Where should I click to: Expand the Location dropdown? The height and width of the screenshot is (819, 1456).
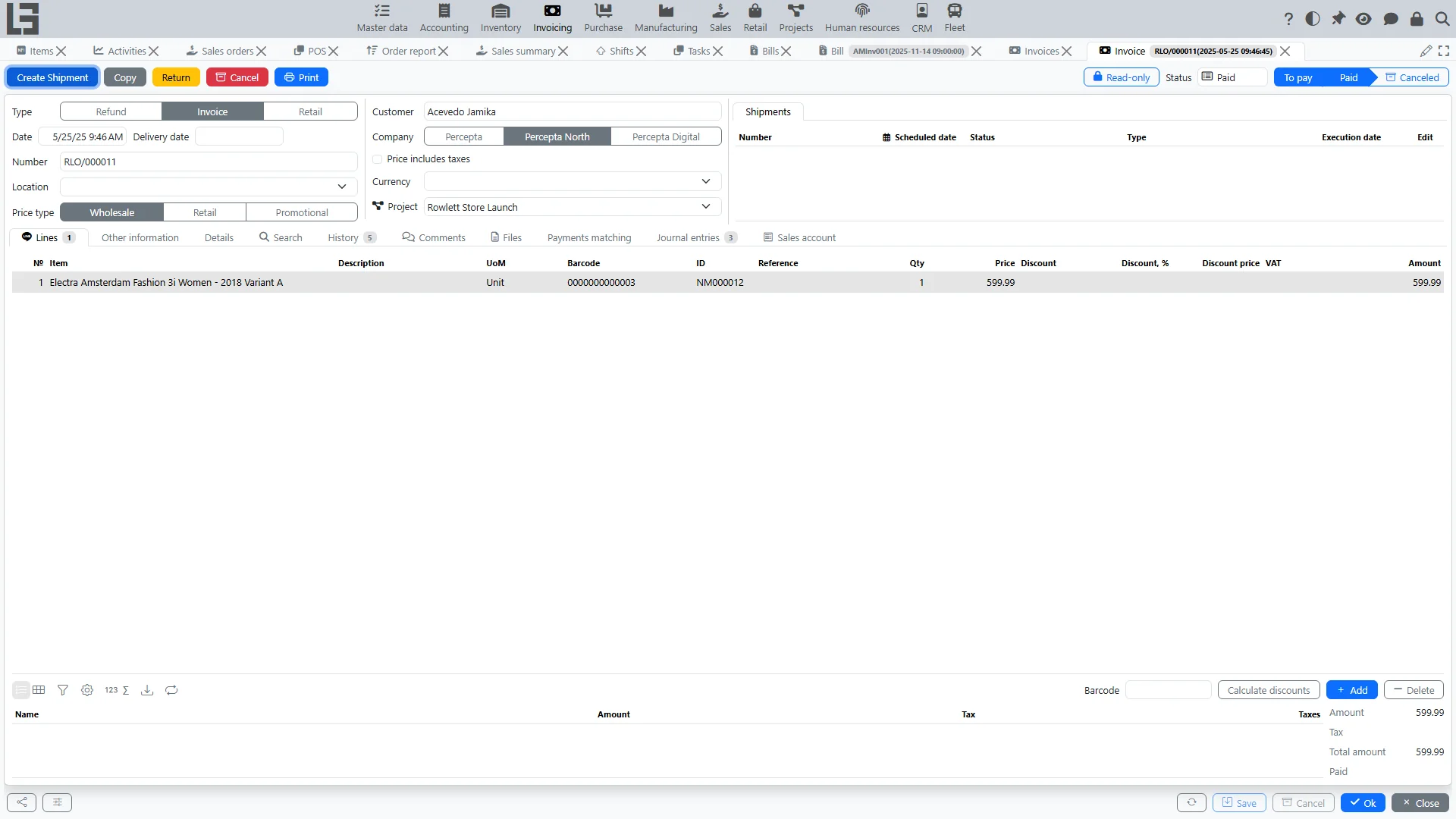pos(342,187)
